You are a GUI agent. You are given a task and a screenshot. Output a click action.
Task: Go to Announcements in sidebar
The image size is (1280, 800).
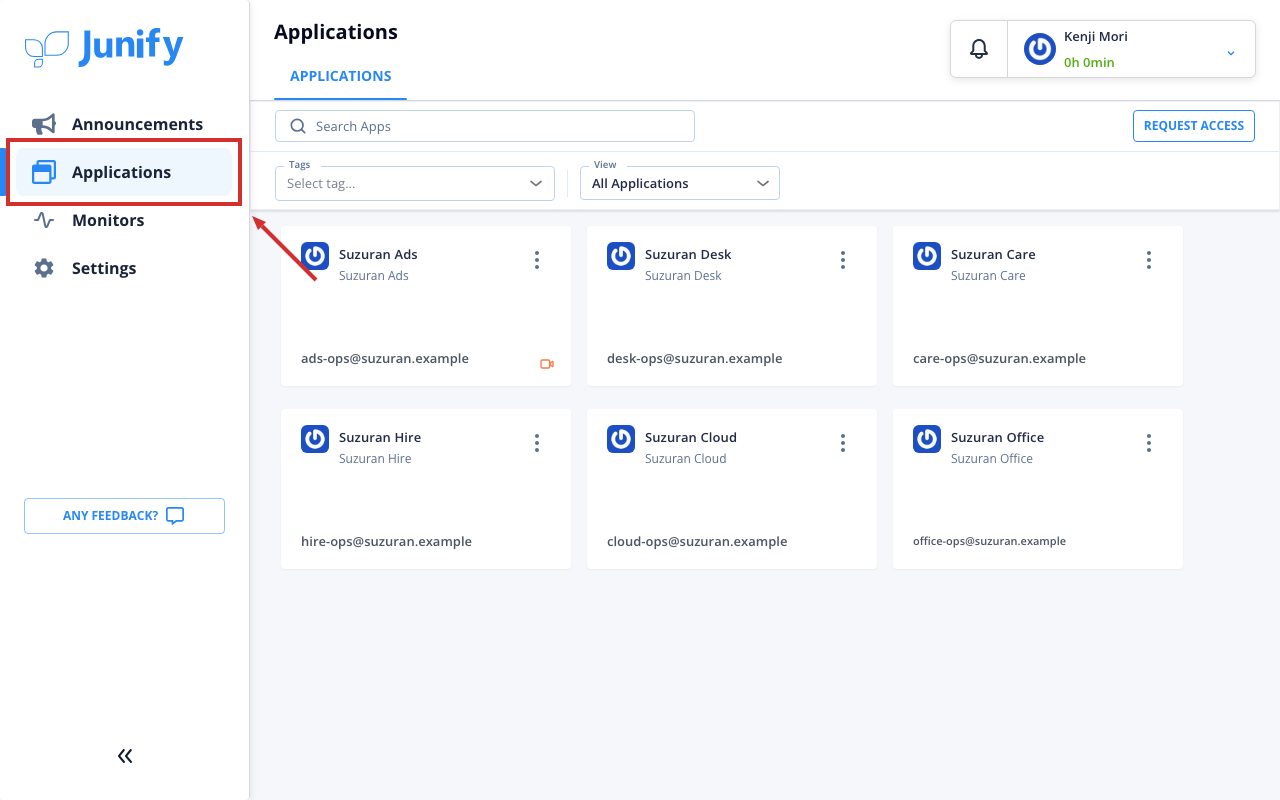124,124
